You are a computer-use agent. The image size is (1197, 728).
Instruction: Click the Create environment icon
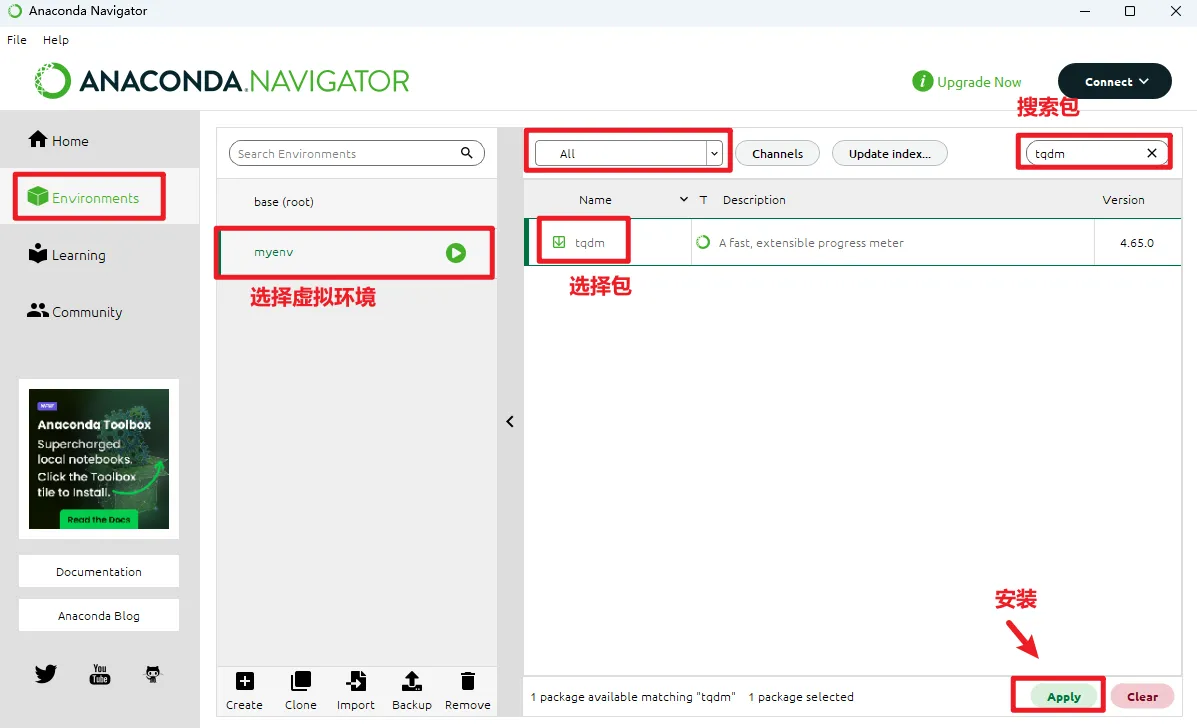point(244,681)
